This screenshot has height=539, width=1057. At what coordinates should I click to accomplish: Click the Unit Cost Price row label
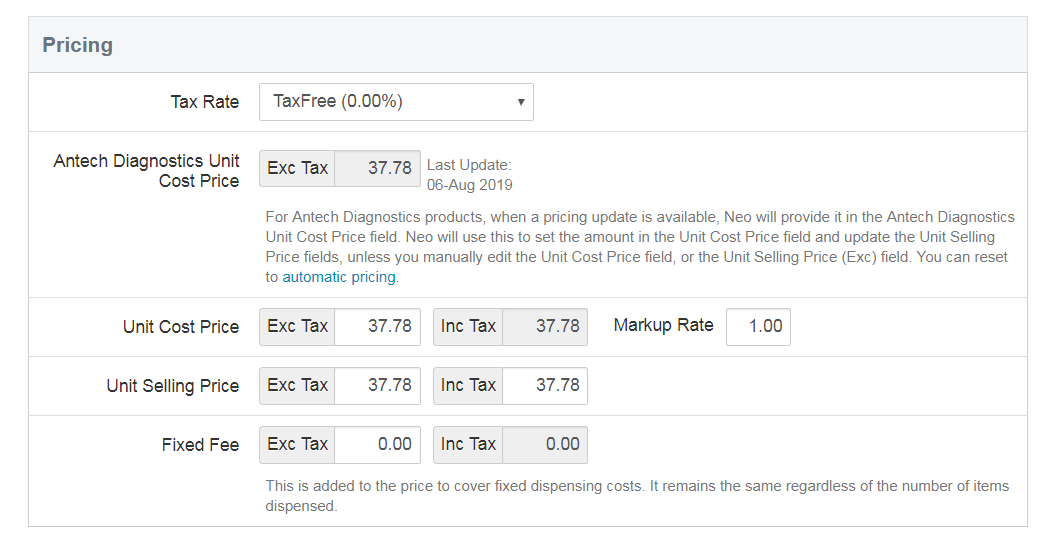click(181, 327)
